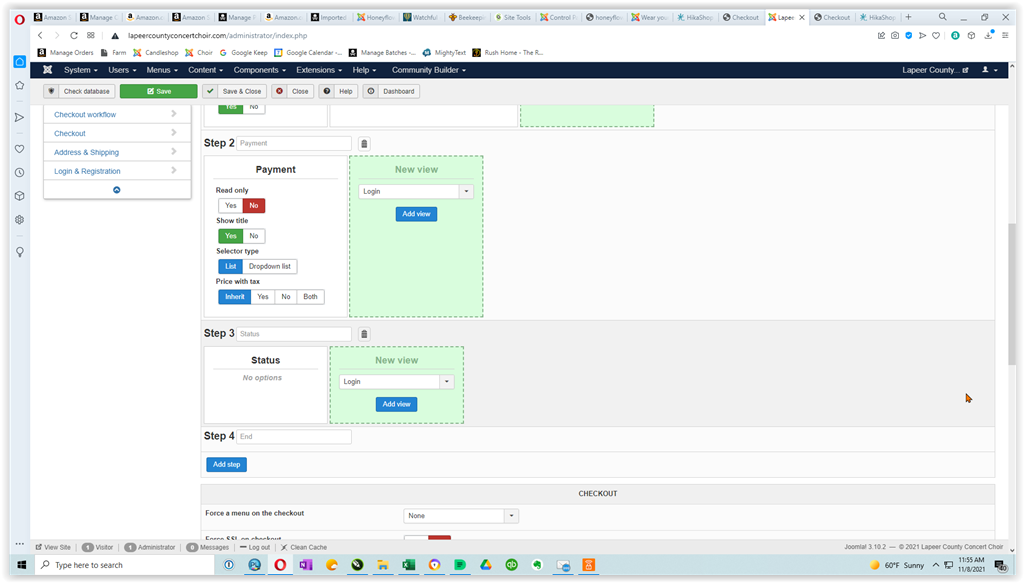The image size is (1024, 583).
Task: Expand Checkout sidebar entry
Action: coord(117,133)
